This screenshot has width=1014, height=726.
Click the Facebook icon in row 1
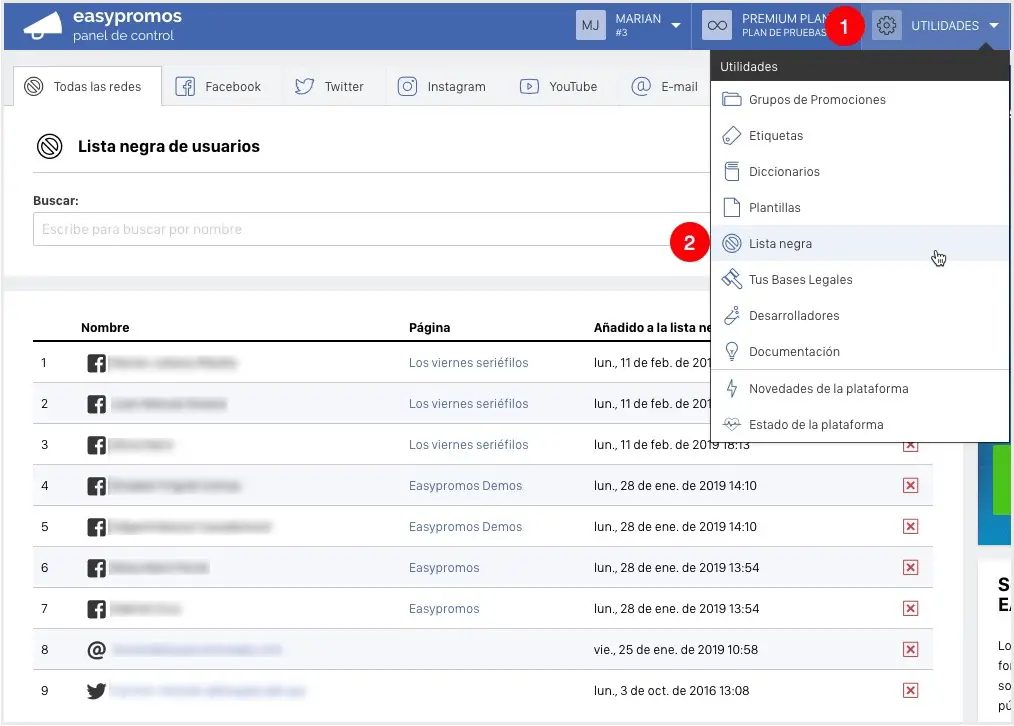click(x=96, y=363)
